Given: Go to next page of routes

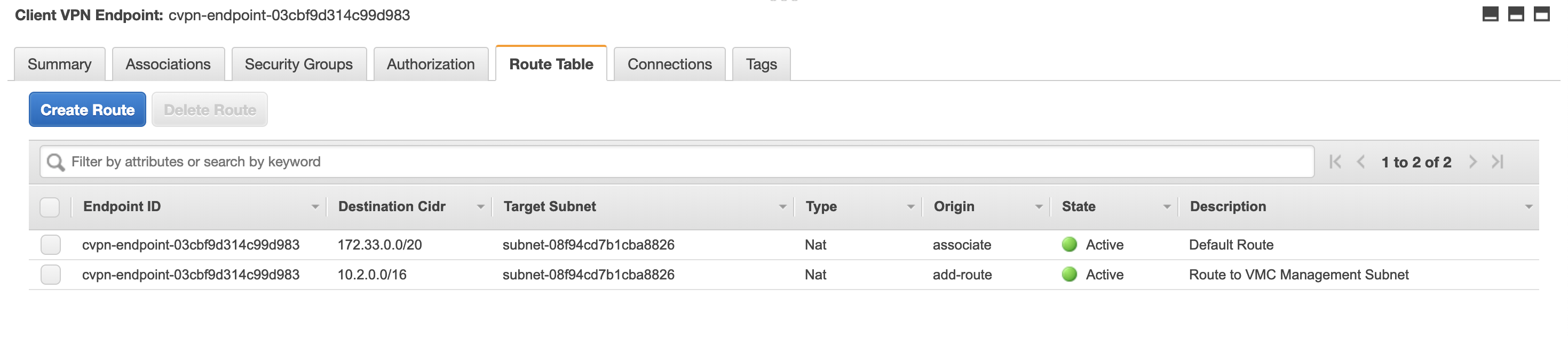Looking at the screenshot, I should [1472, 162].
